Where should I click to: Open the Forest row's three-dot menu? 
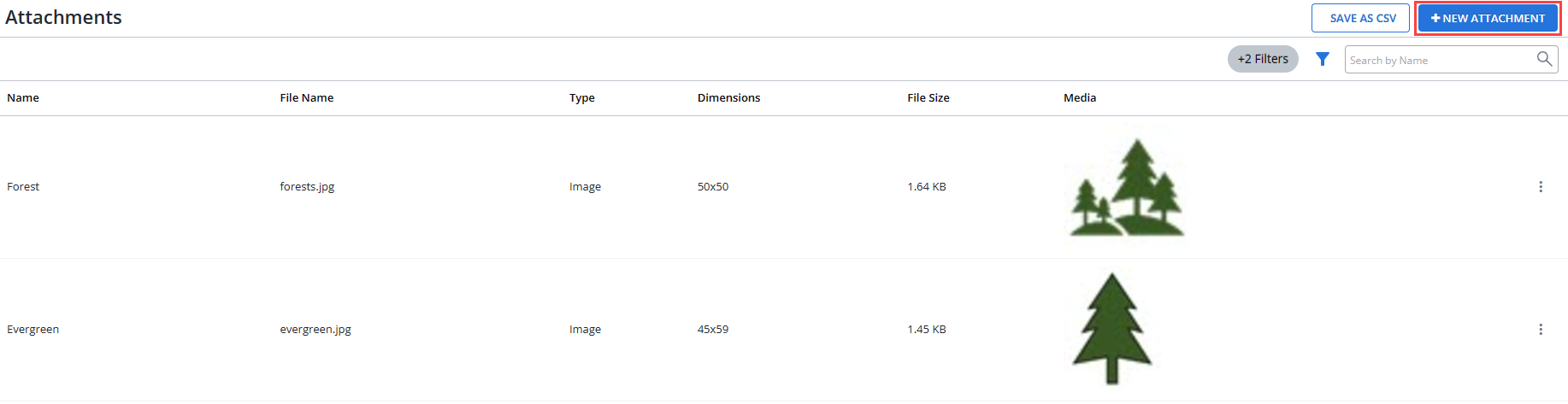coord(1541,187)
